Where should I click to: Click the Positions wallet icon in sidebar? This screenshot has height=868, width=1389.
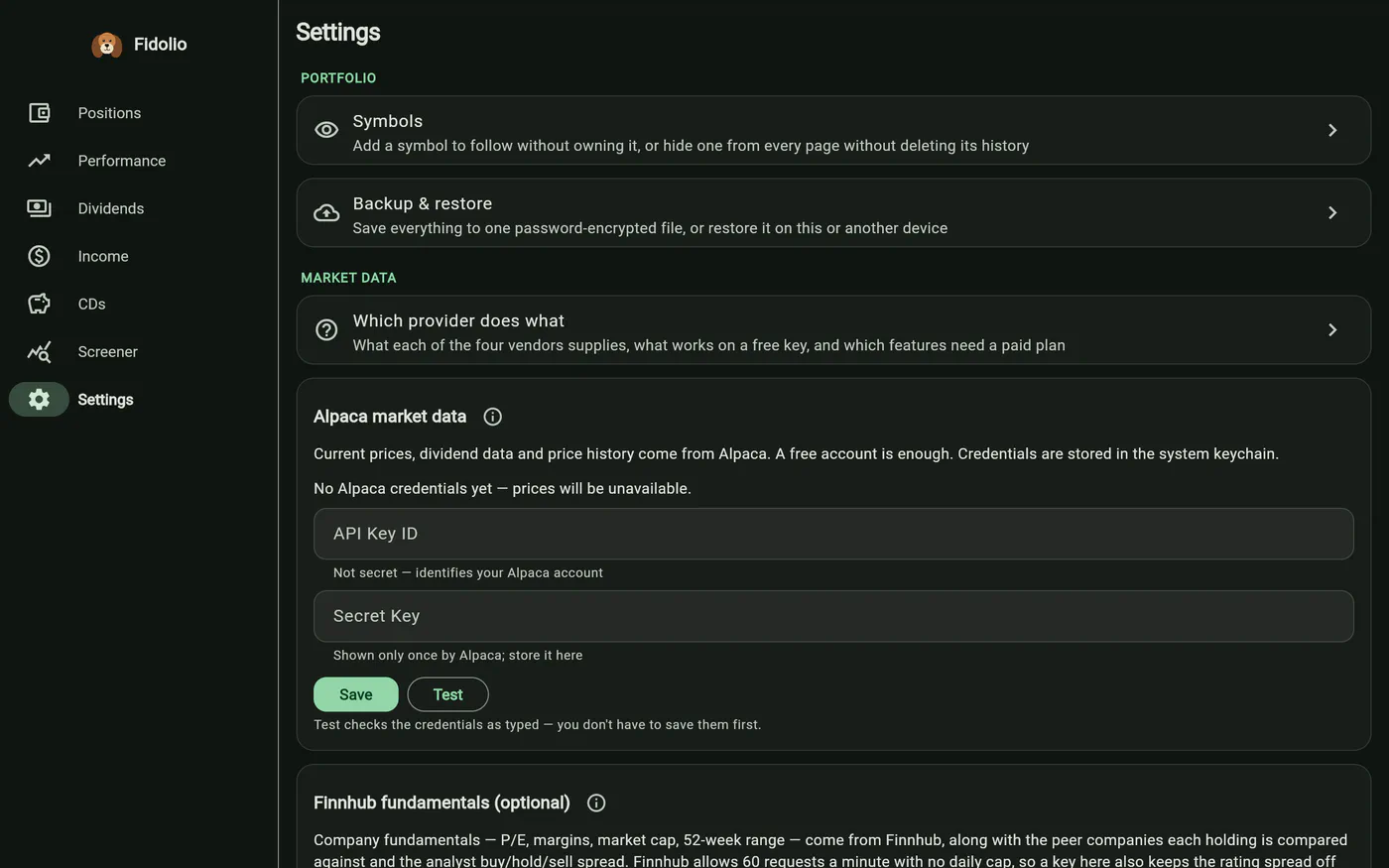tap(39, 113)
